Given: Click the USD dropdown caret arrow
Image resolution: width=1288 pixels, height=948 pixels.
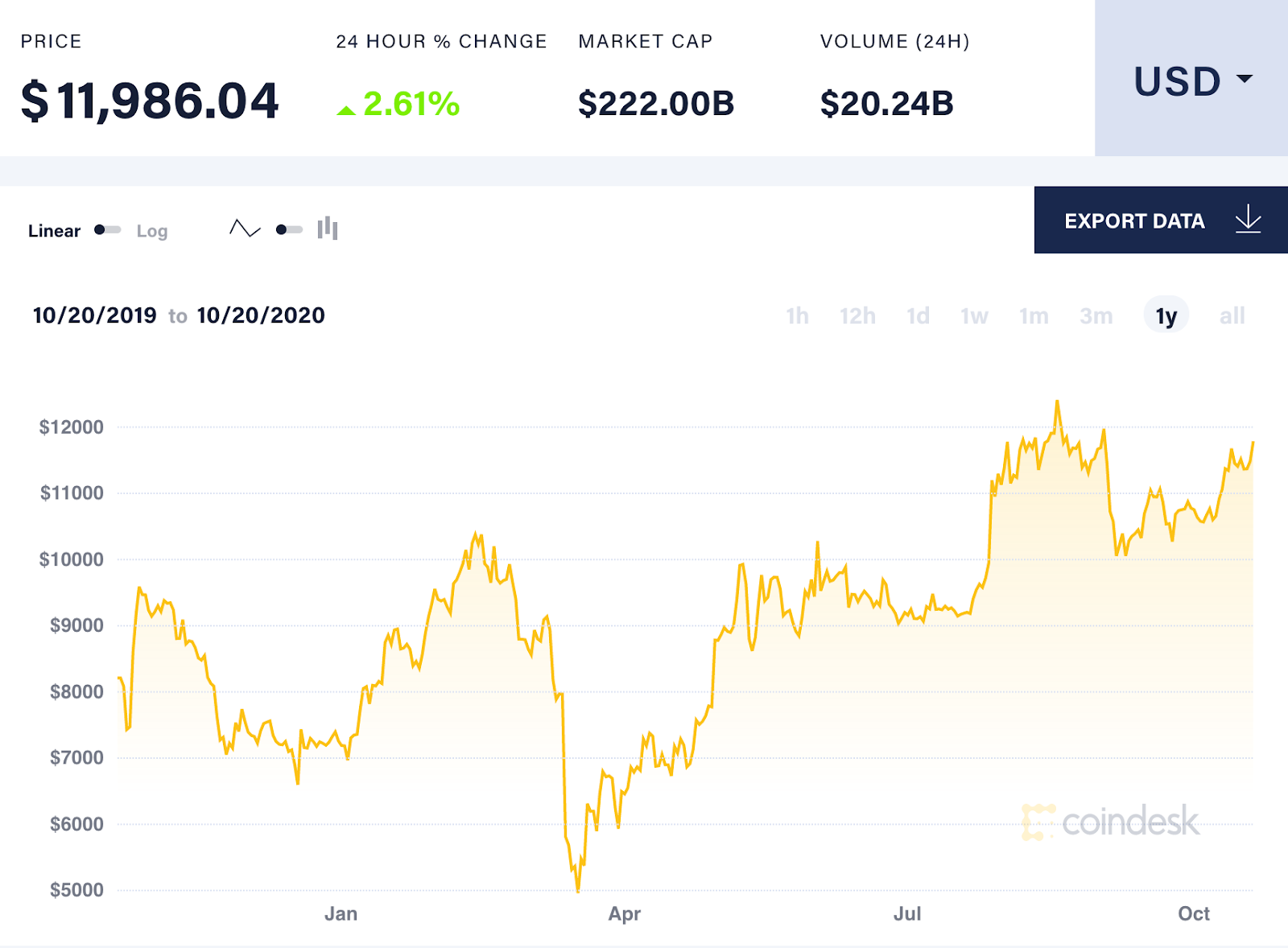Looking at the screenshot, I should click(1245, 79).
